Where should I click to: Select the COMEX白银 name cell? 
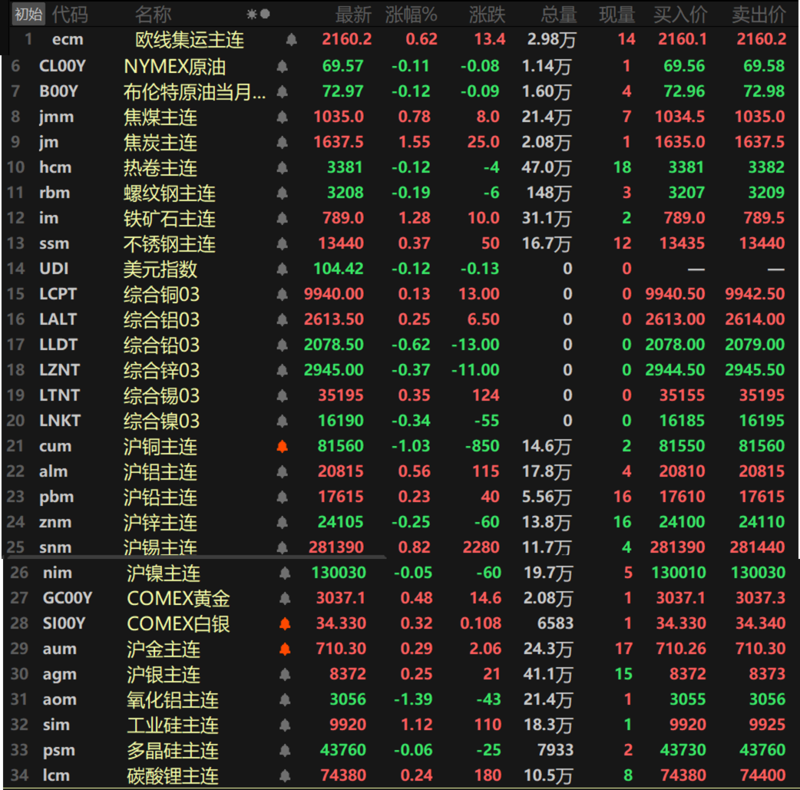click(x=179, y=624)
